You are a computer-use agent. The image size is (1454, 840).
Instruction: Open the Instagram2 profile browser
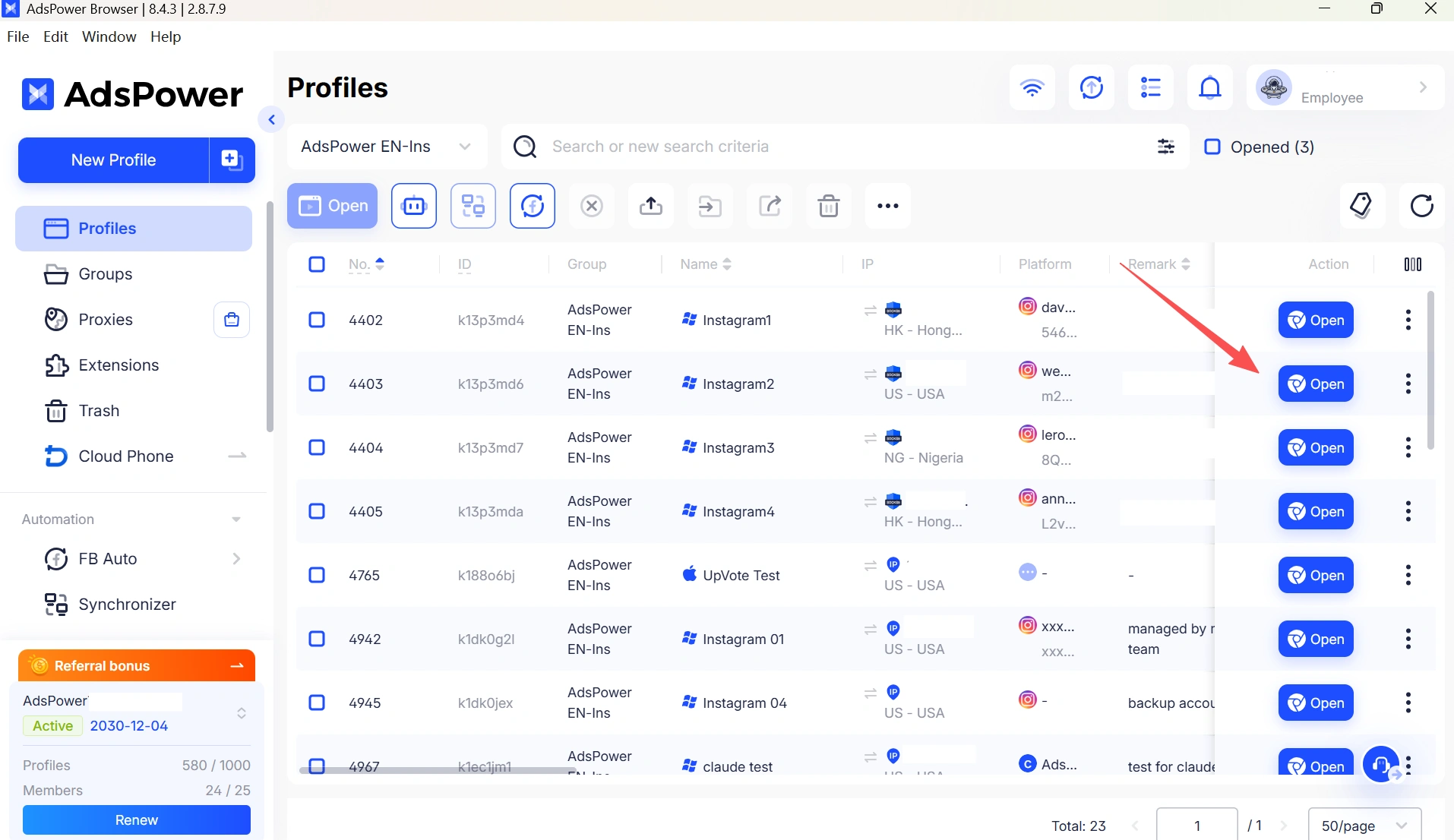coord(1316,384)
